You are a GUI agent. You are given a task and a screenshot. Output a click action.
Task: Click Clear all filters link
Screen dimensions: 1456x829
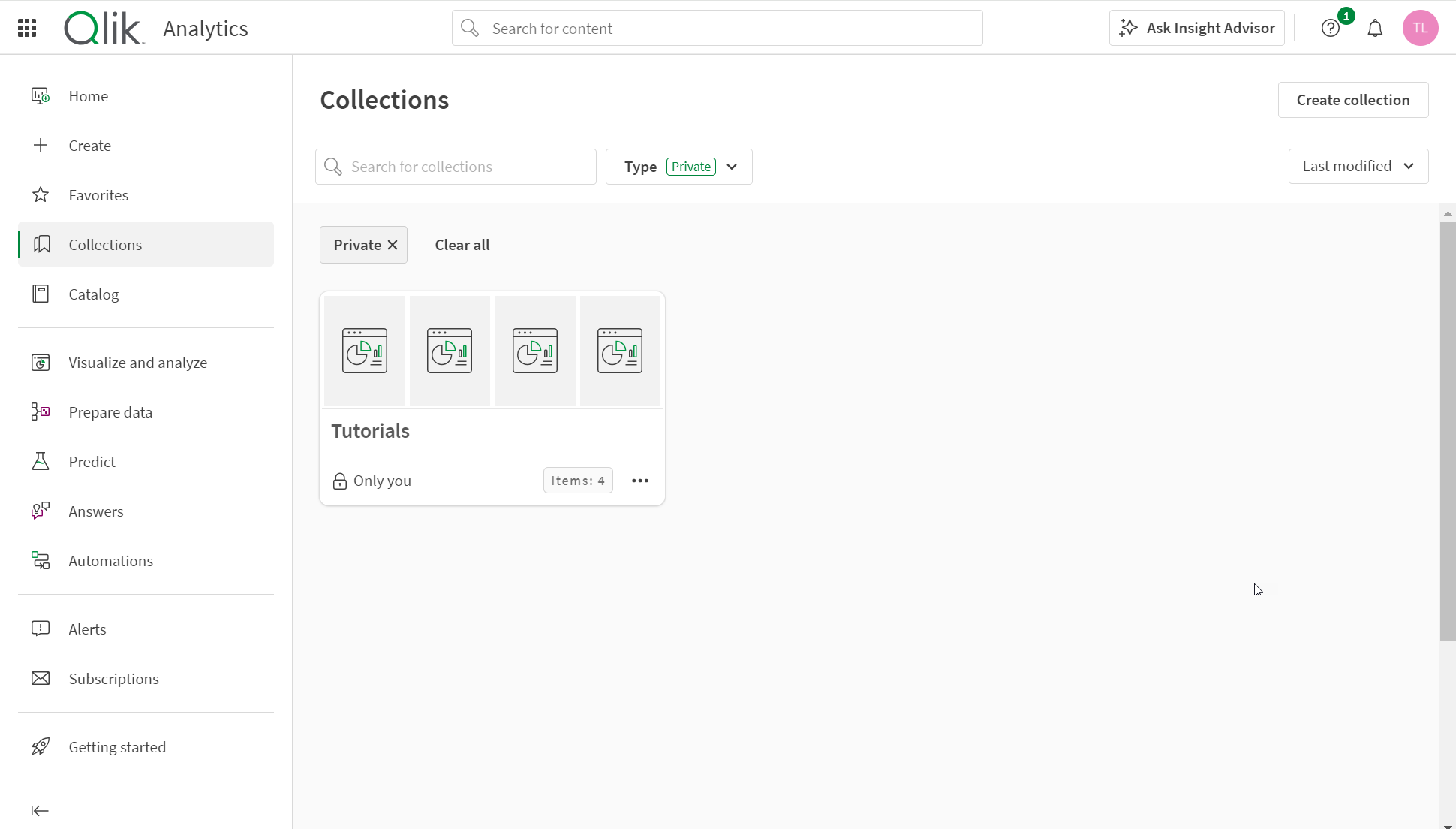462,244
